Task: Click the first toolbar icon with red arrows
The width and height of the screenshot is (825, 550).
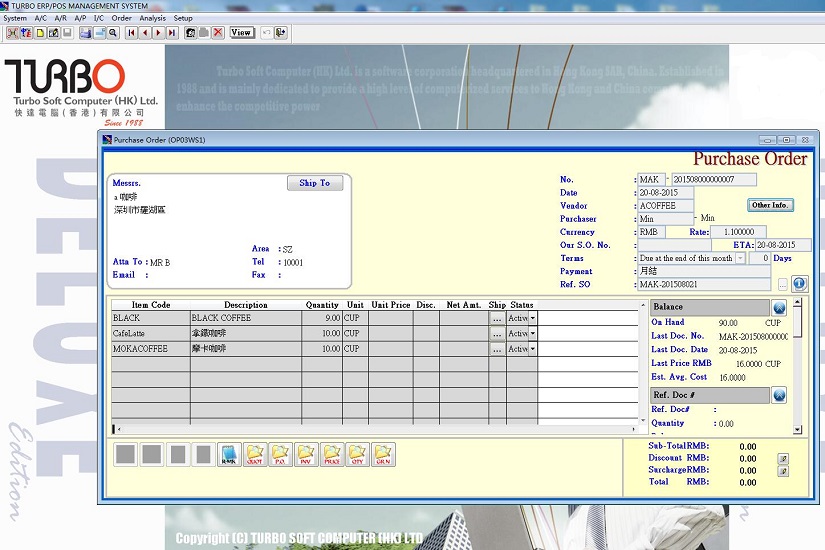Action: pyautogui.click(x=12, y=33)
